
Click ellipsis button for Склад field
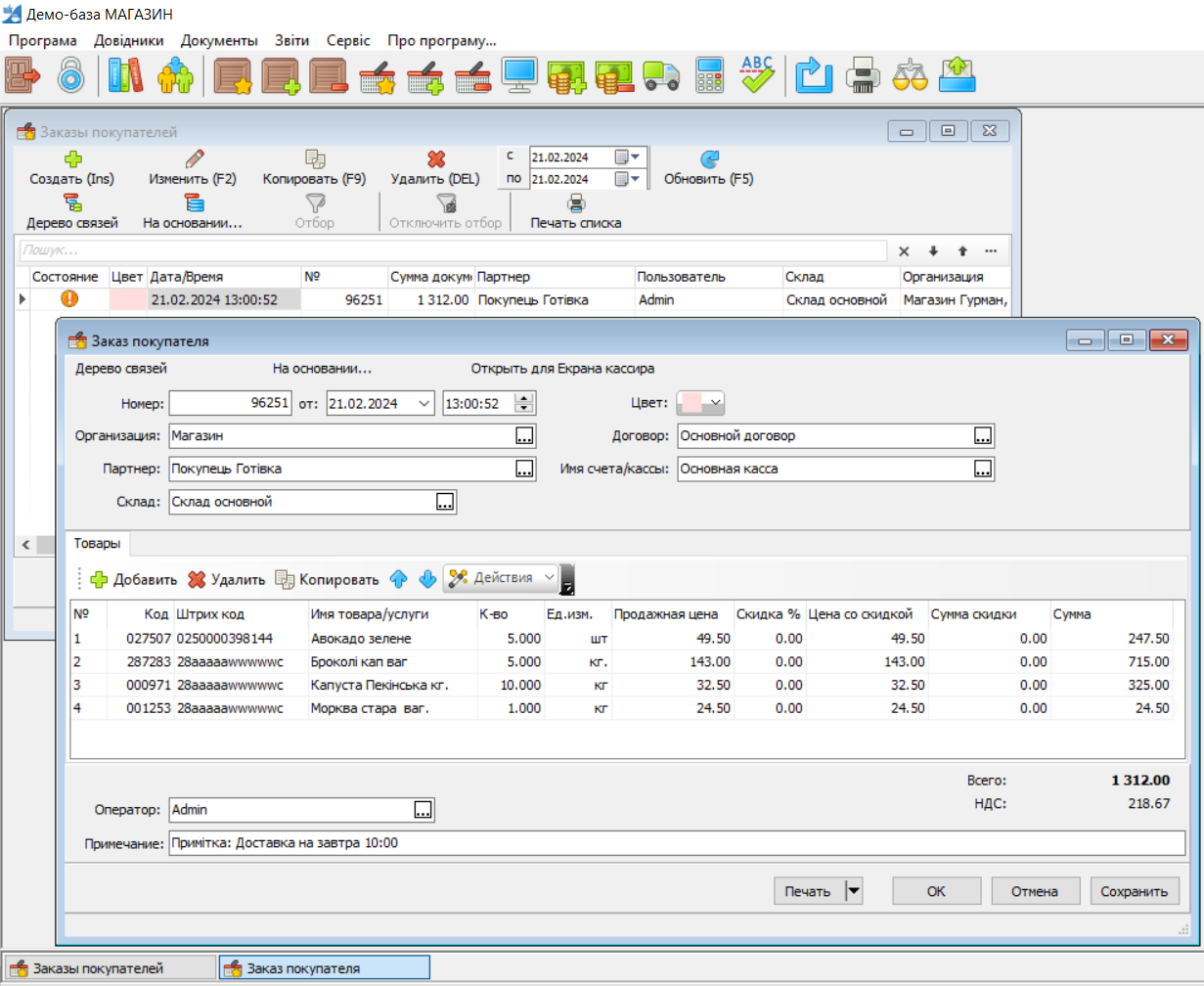445,503
